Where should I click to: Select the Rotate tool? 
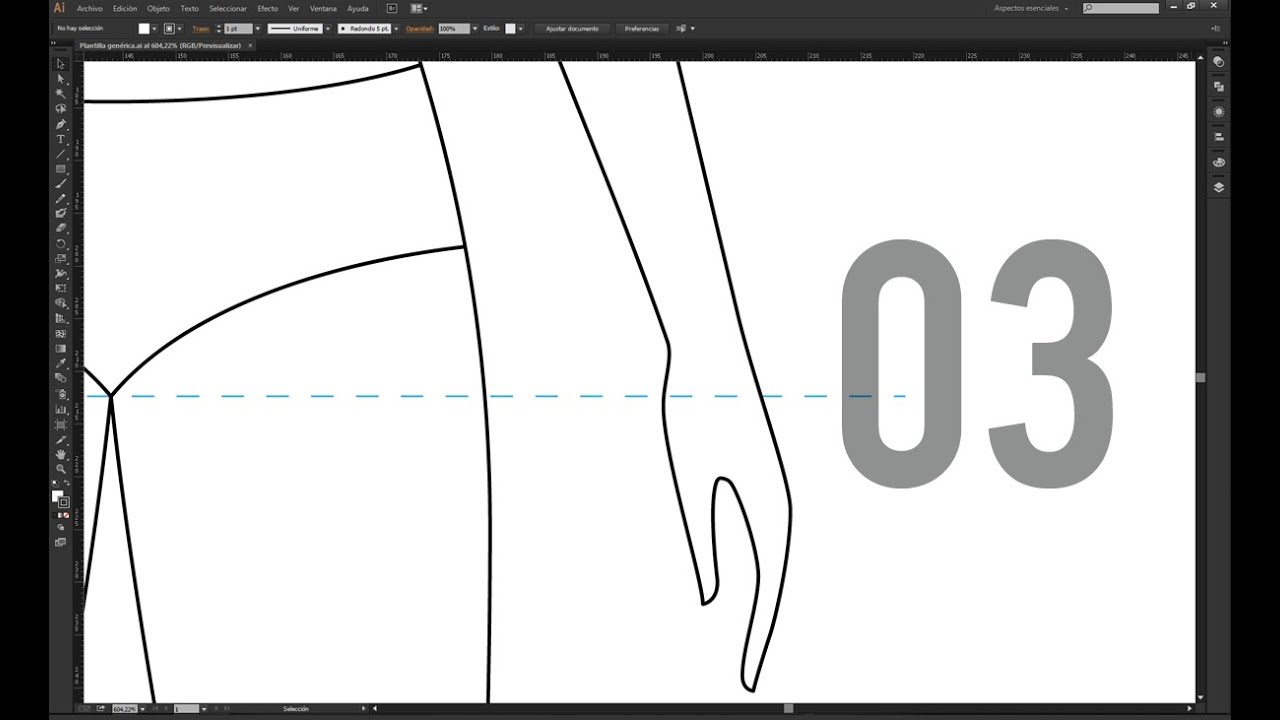[61, 243]
